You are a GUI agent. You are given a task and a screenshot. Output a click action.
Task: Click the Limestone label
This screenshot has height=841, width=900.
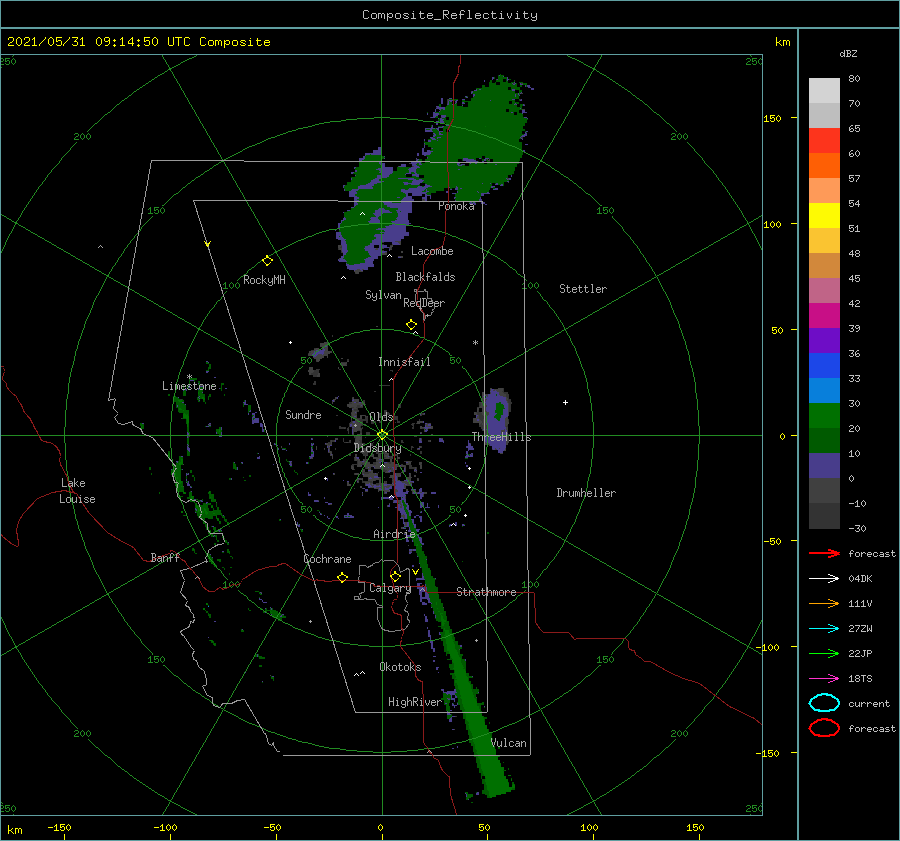189,386
